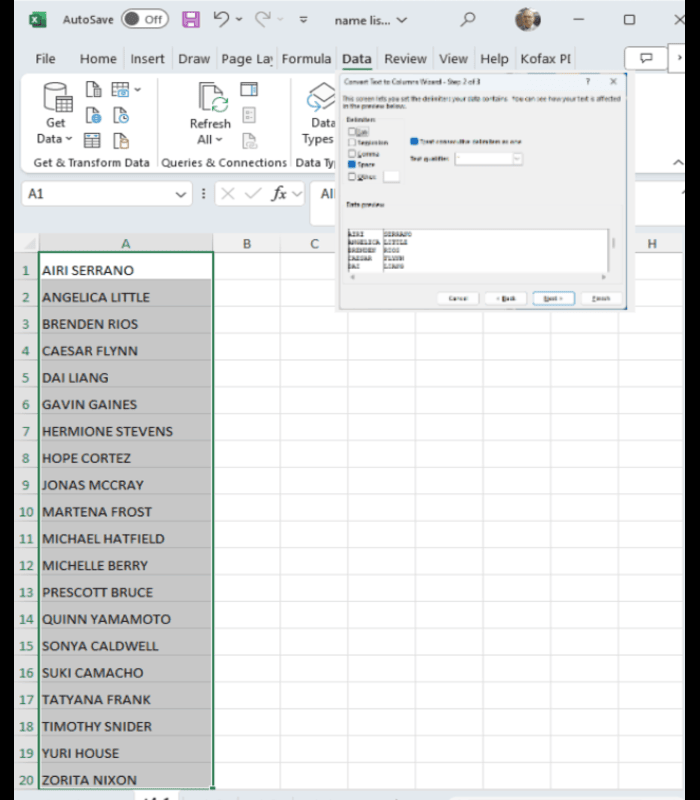The height and width of the screenshot is (800, 700).
Task: Expand the file name dropdown in title bar
Action: coord(402,19)
